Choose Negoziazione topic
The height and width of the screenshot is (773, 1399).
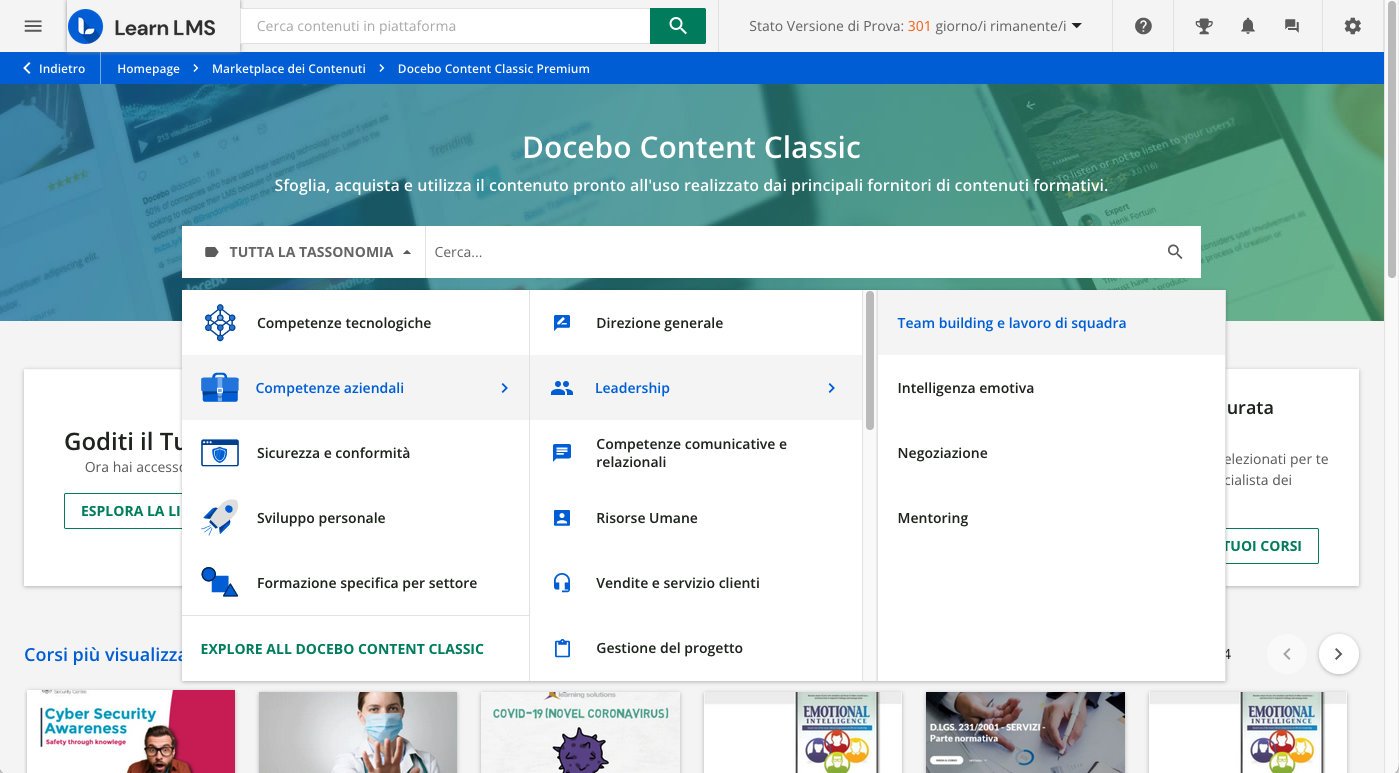1051,453
